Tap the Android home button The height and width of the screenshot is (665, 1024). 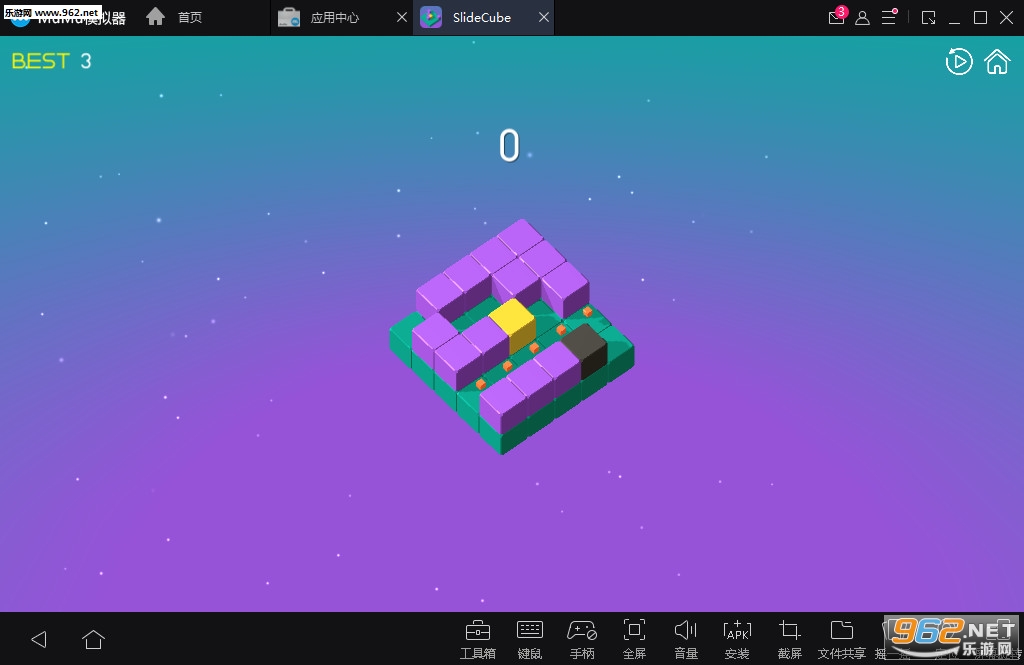93,639
